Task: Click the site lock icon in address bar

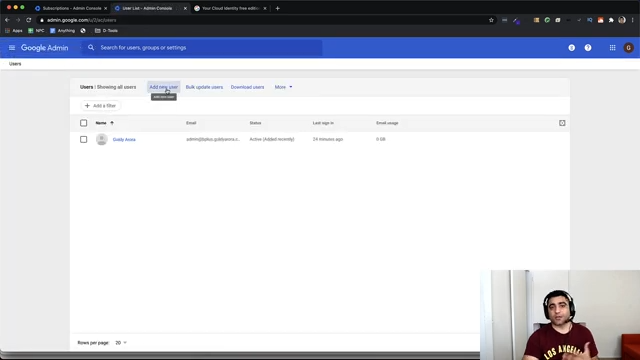Action: (42, 20)
